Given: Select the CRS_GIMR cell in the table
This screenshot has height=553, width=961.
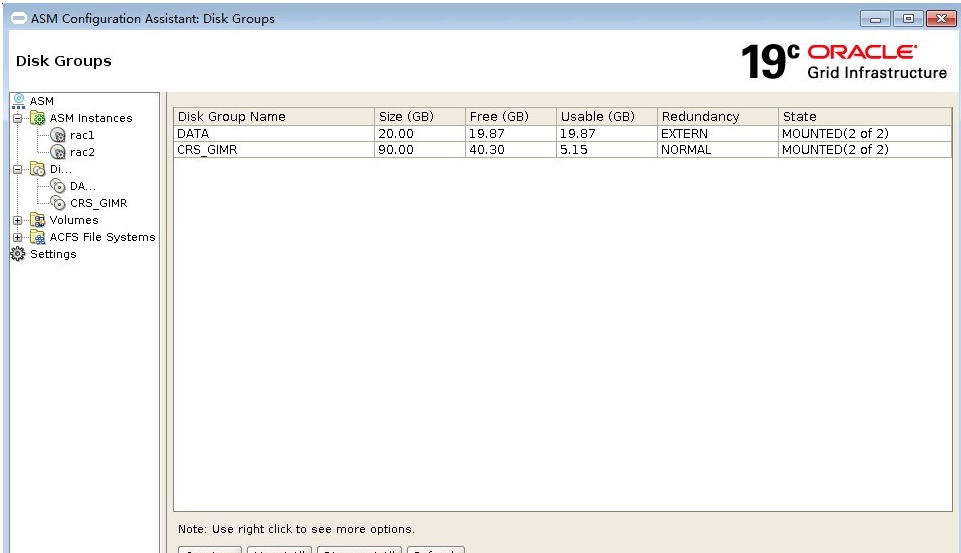Looking at the screenshot, I should [x=274, y=150].
